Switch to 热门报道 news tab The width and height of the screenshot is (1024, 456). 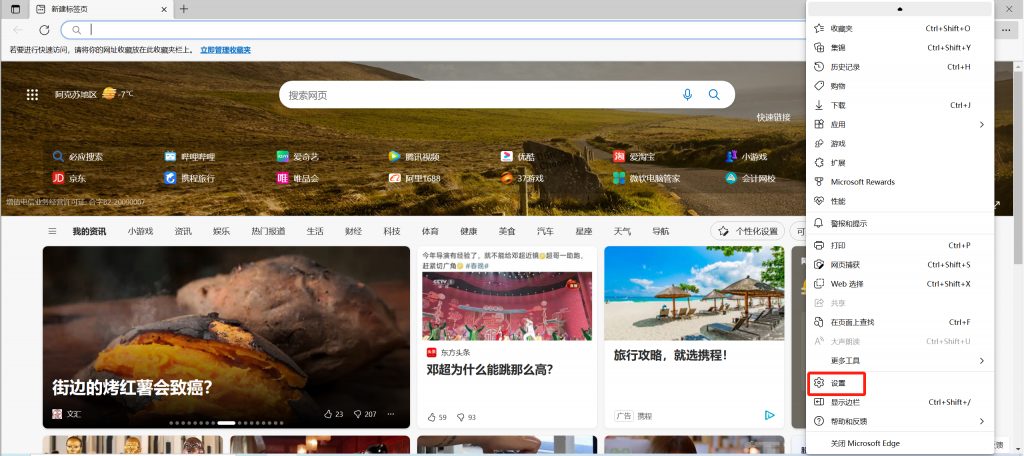pos(268,231)
